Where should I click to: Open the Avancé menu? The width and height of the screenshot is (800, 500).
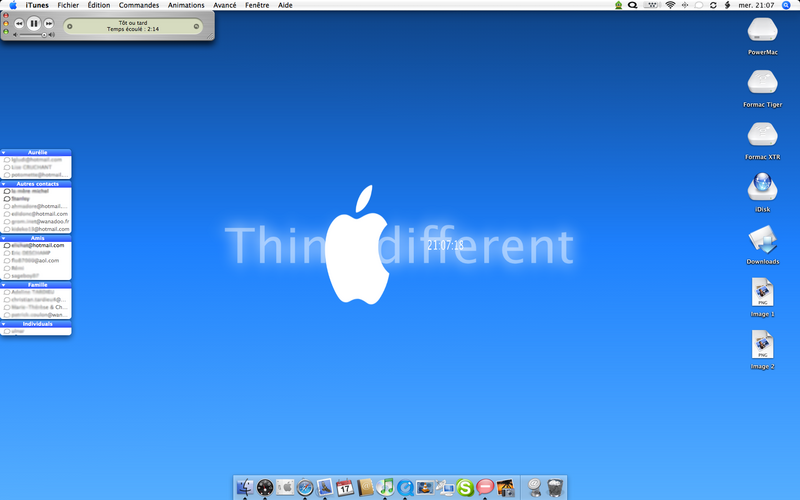[x=224, y=5]
